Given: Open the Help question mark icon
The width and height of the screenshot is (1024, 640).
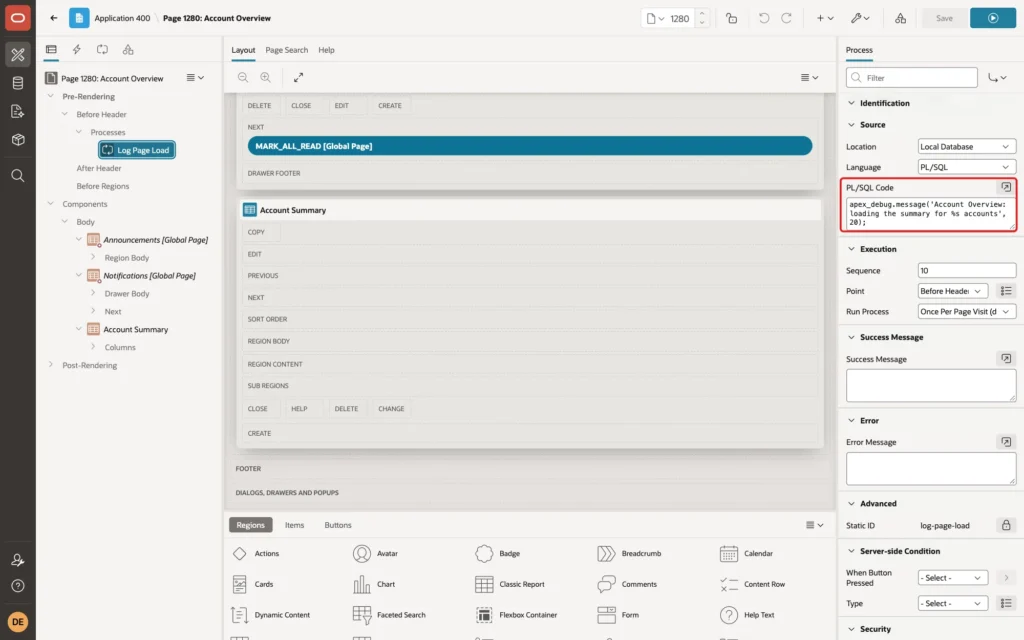Looking at the screenshot, I should (x=18, y=586).
